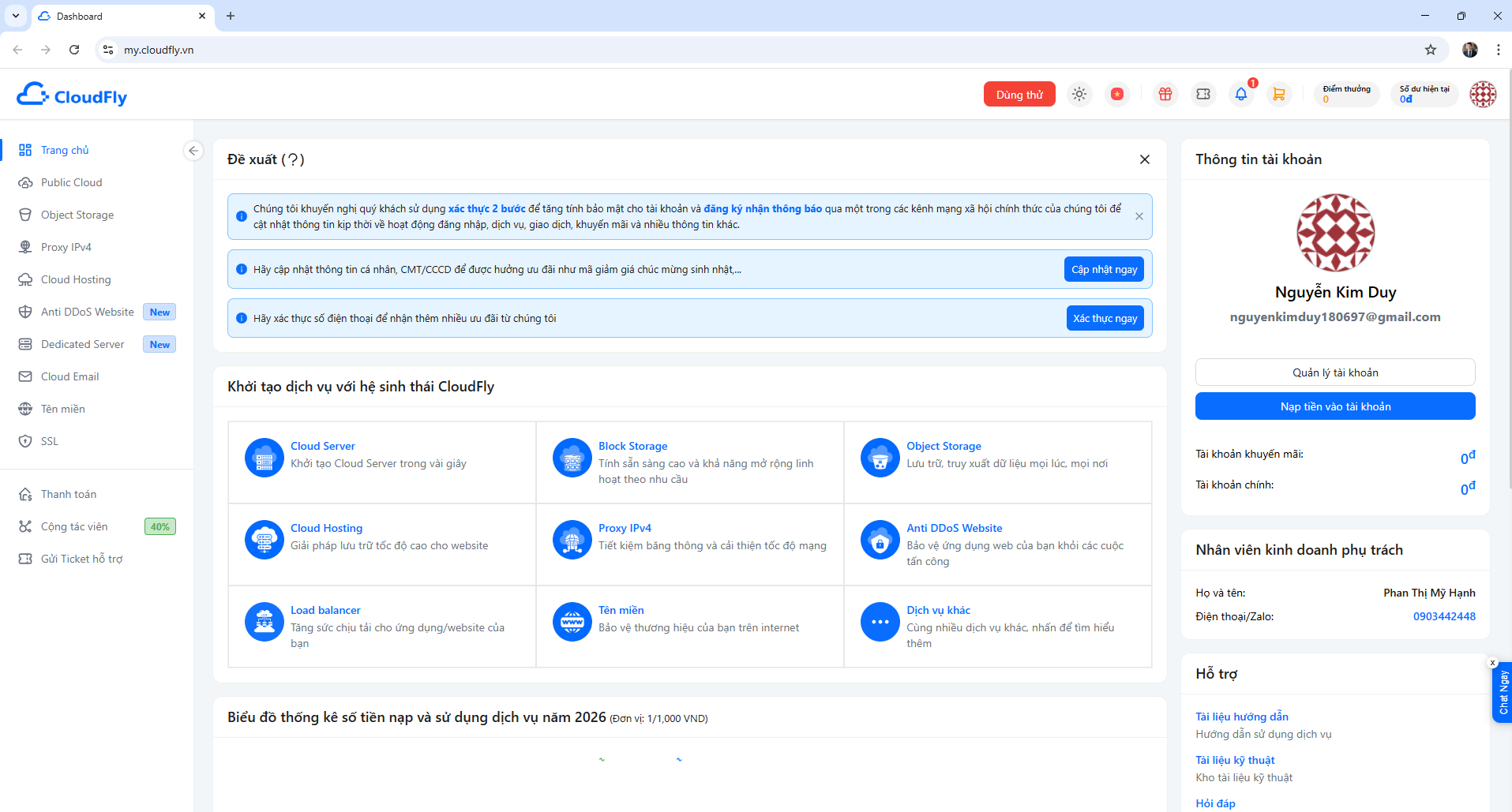Screen dimensions: 1512x812
Task: Open Cloud Hosting sidebar item
Action: 76,279
